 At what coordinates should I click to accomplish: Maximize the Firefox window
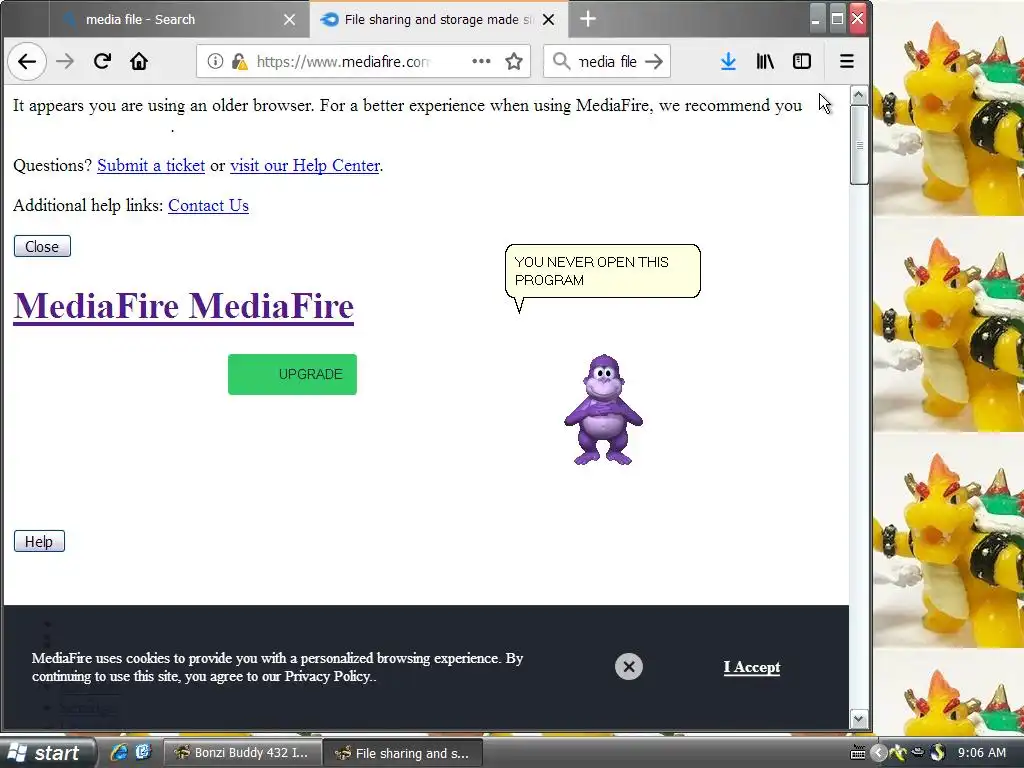pos(837,18)
